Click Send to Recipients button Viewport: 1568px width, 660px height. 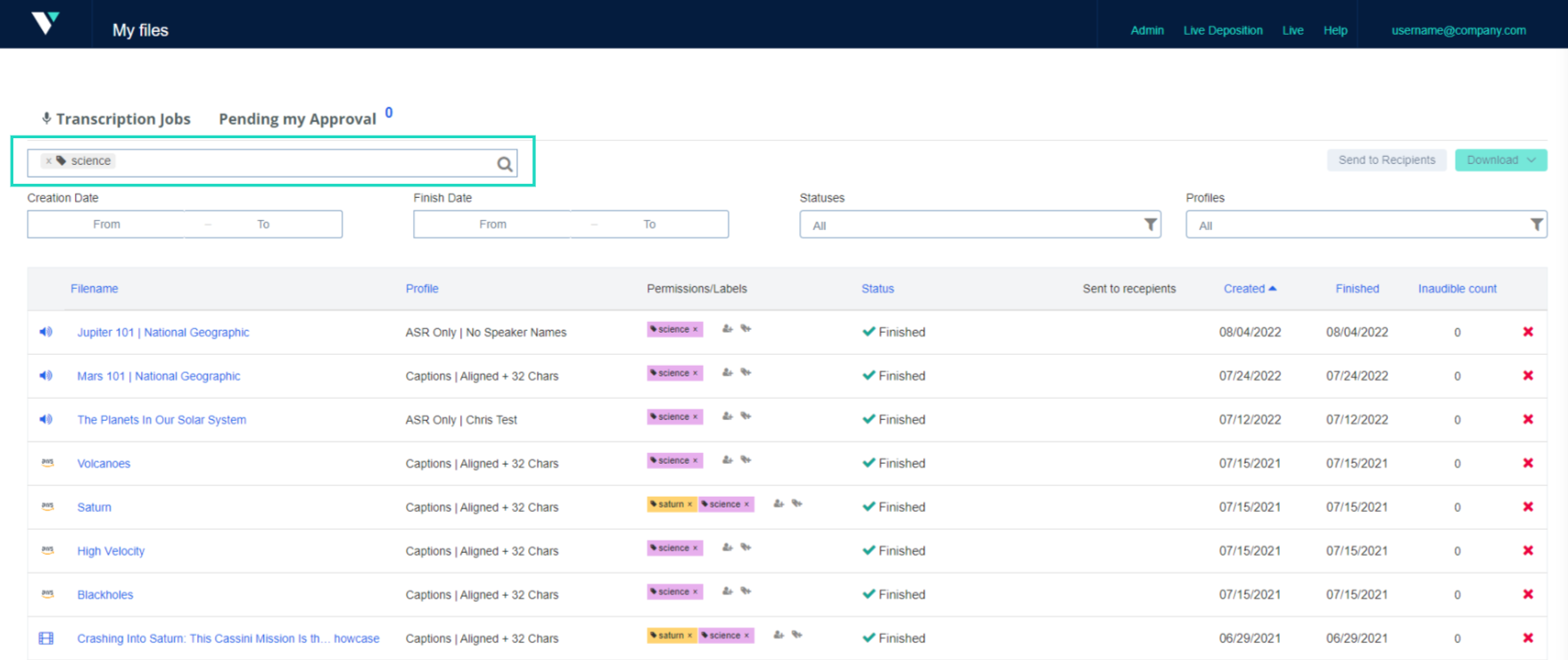pyautogui.click(x=1386, y=161)
